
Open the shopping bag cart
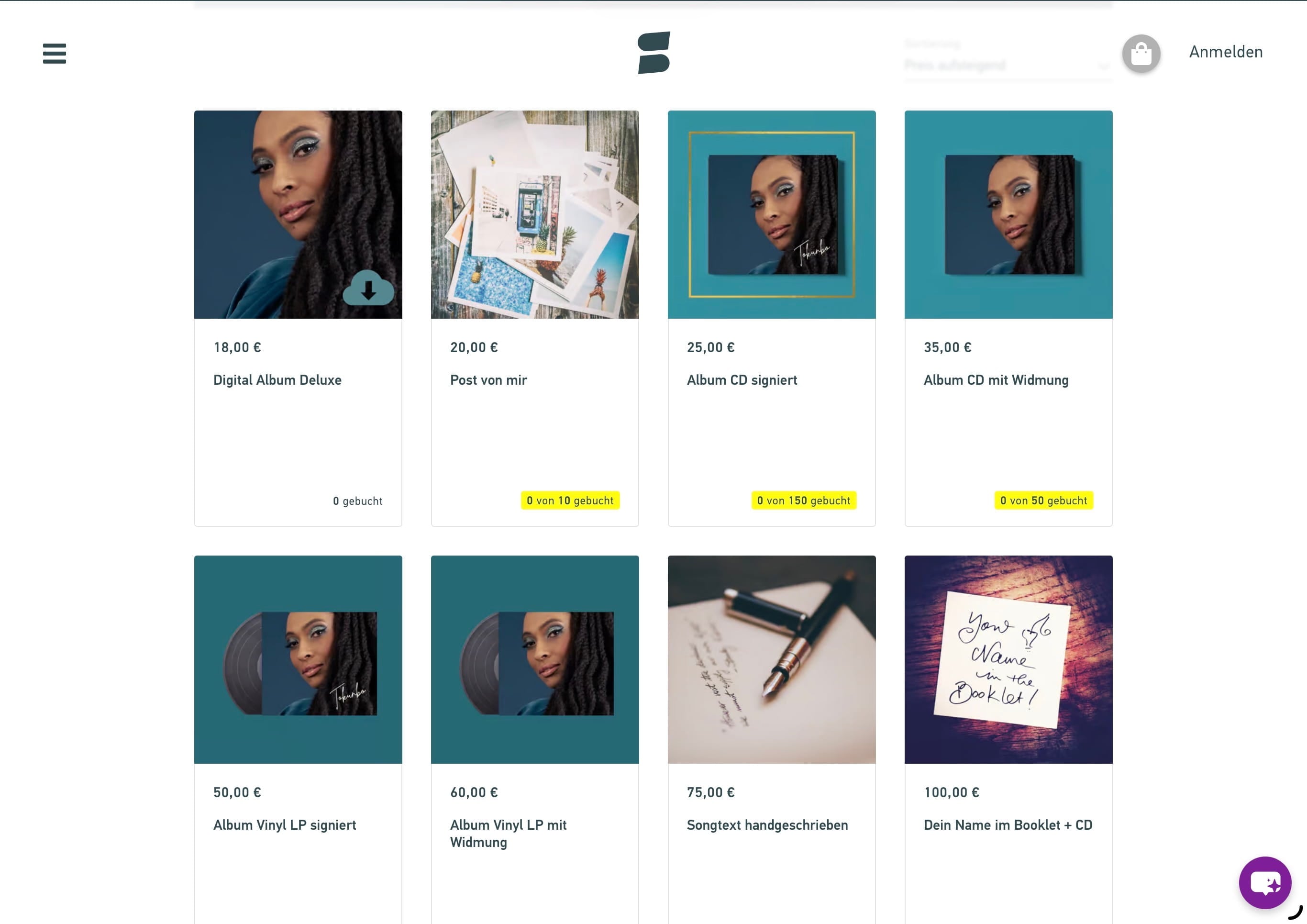[x=1141, y=54]
